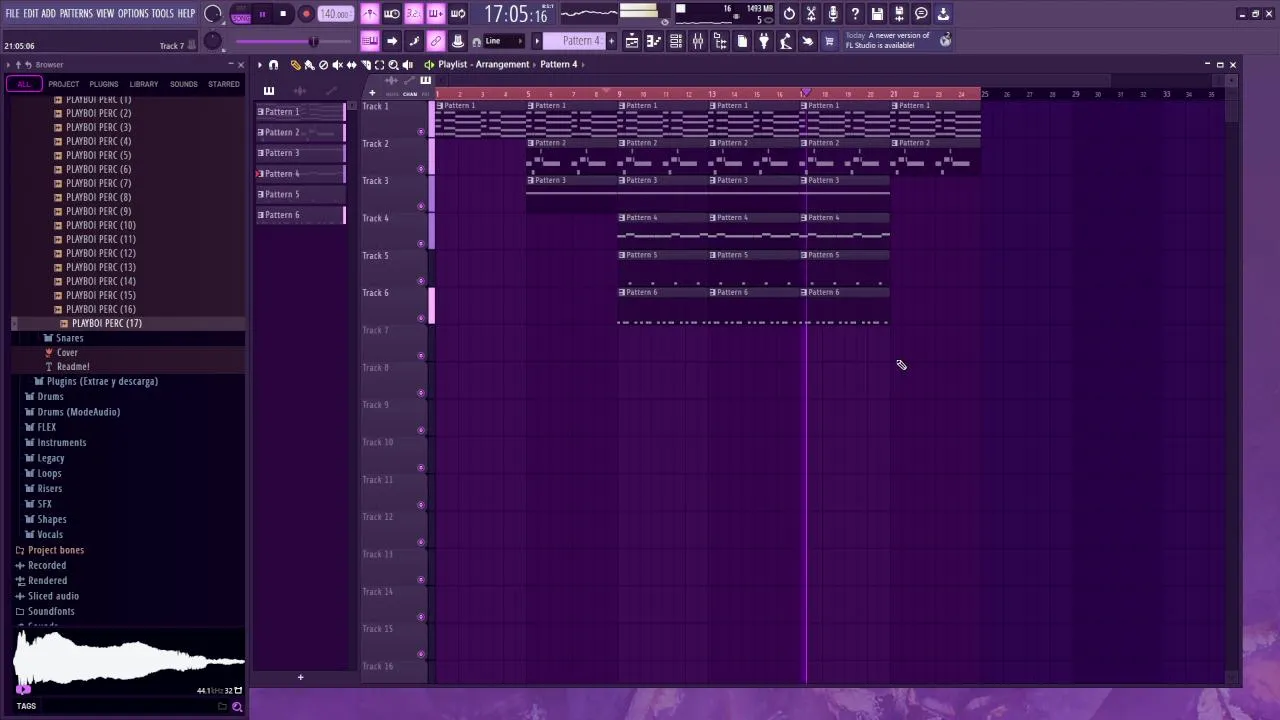This screenshot has height=720, width=1280.
Task: Select the Mute tool in Playlist
Action: (x=337, y=65)
